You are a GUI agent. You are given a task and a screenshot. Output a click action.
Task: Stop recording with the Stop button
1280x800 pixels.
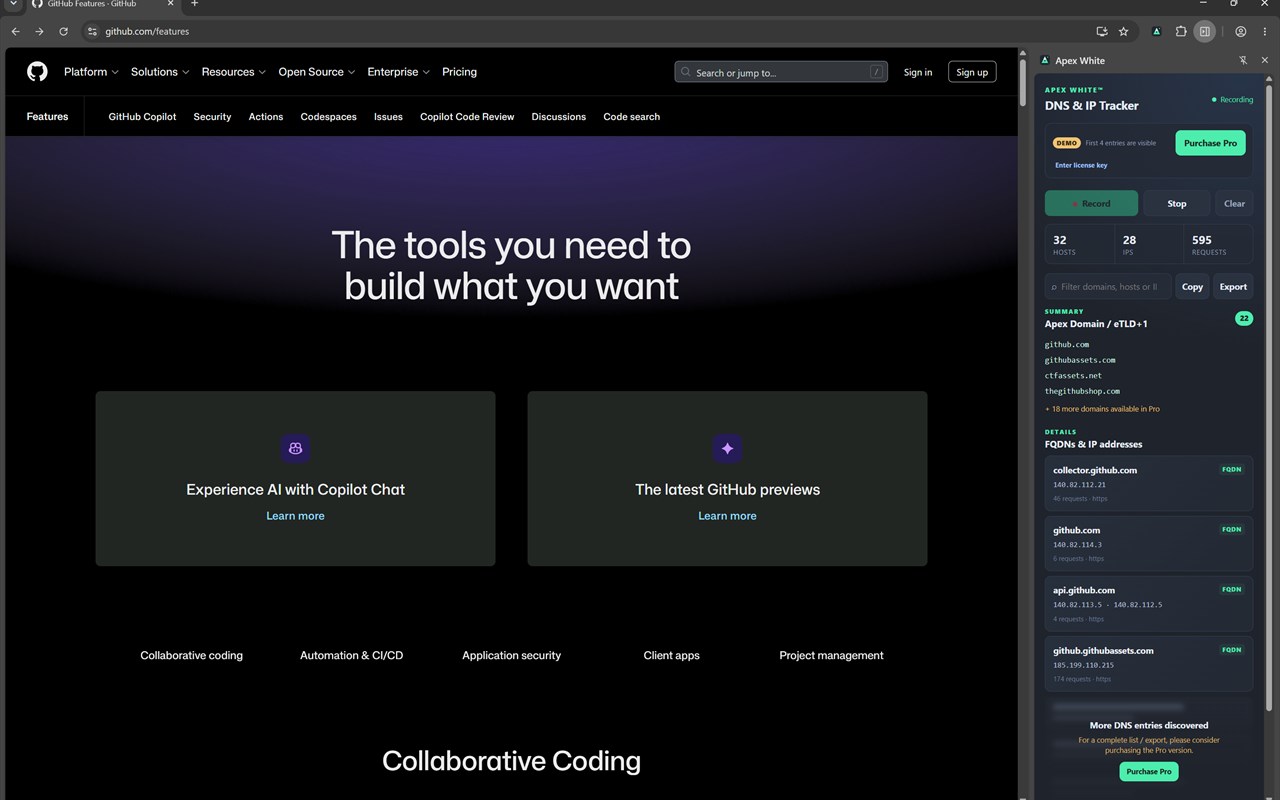pyautogui.click(x=1177, y=203)
